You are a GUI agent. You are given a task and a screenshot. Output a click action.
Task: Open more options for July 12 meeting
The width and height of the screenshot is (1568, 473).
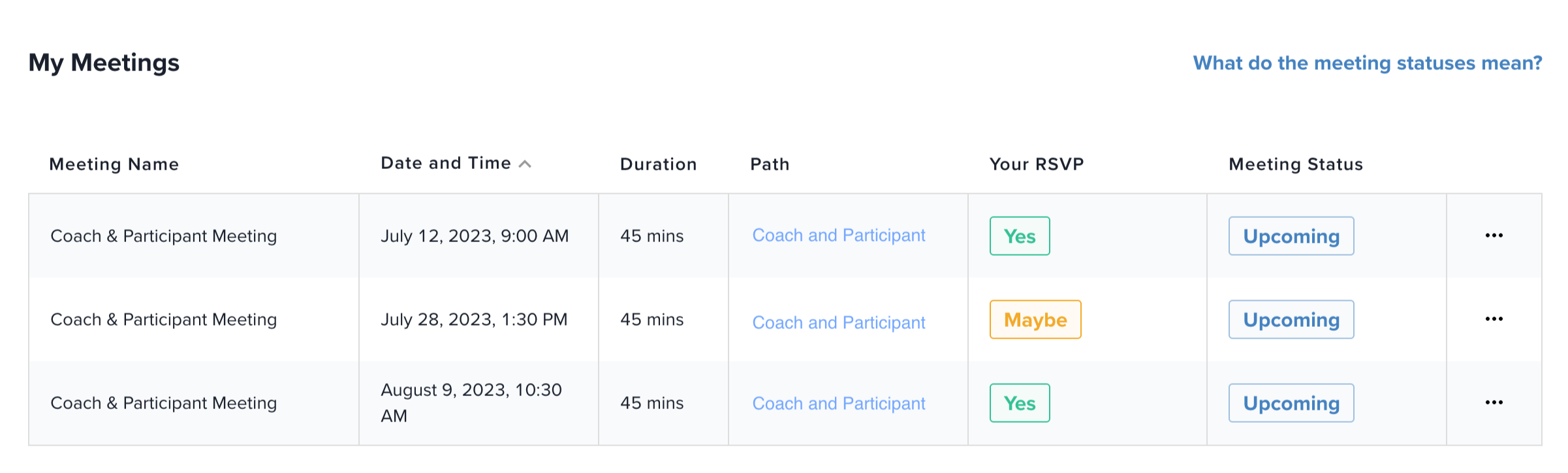pyautogui.click(x=1494, y=236)
